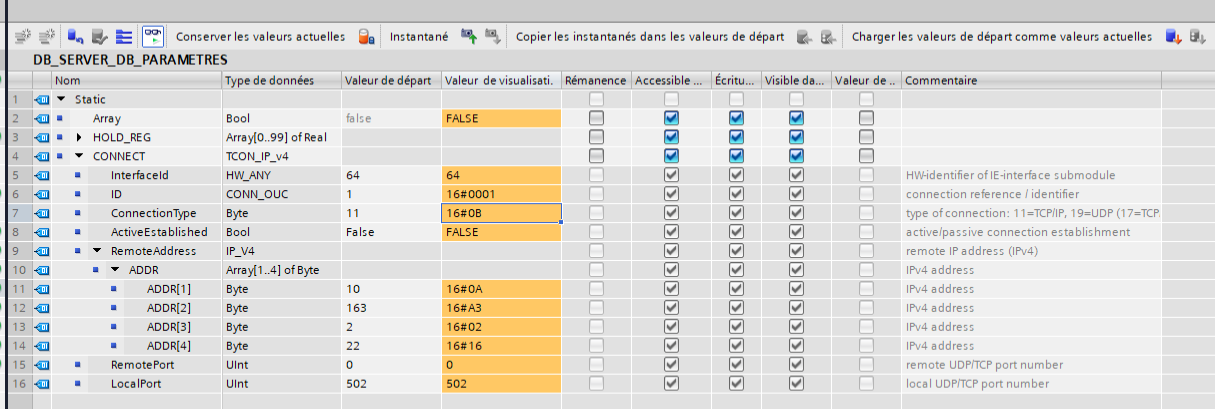The image size is (1215, 409).
Task: Click 'Conserver les valeurs actuelles' label
Action: (260, 37)
